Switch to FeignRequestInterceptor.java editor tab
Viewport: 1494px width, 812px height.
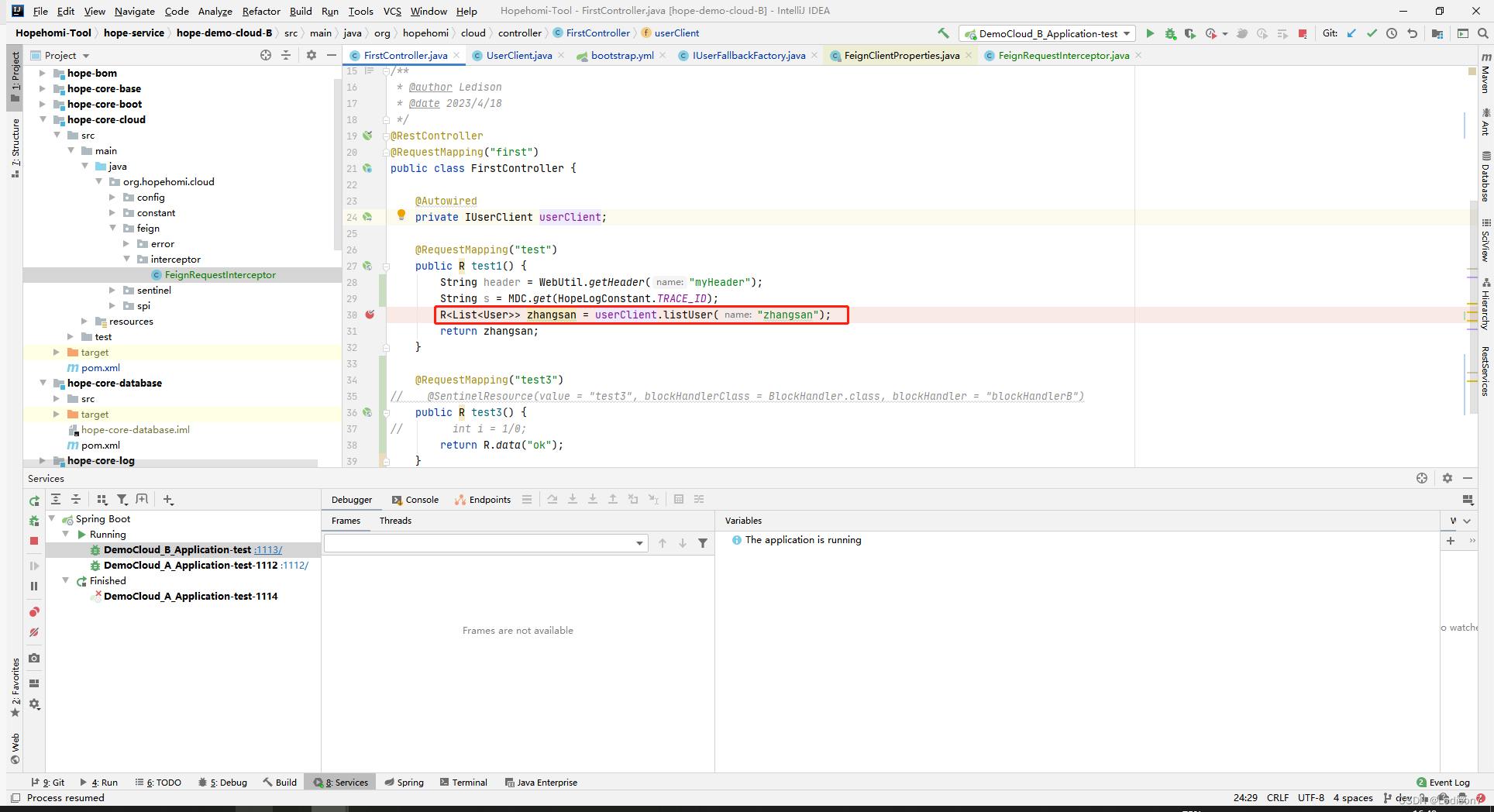pyautogui.click(x=1063, y=55)
